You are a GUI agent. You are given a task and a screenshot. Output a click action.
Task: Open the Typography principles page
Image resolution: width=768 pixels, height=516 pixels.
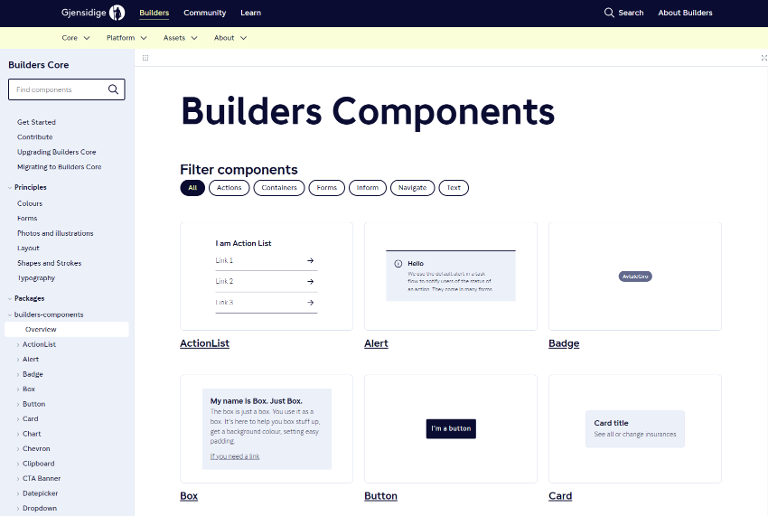coord(36,278)
